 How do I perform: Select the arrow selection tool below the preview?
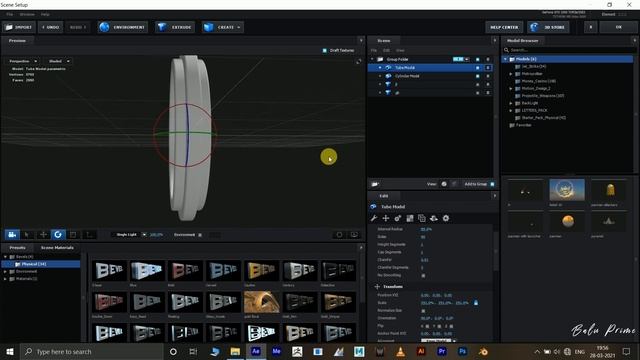(x=27, y=235)
